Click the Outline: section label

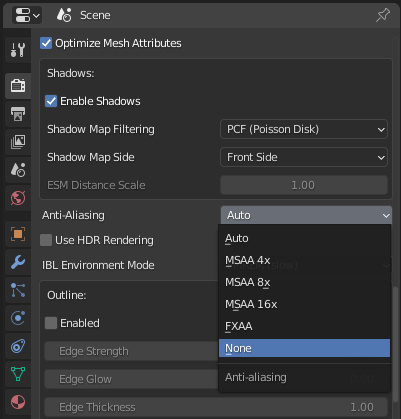tap(67, 295)
